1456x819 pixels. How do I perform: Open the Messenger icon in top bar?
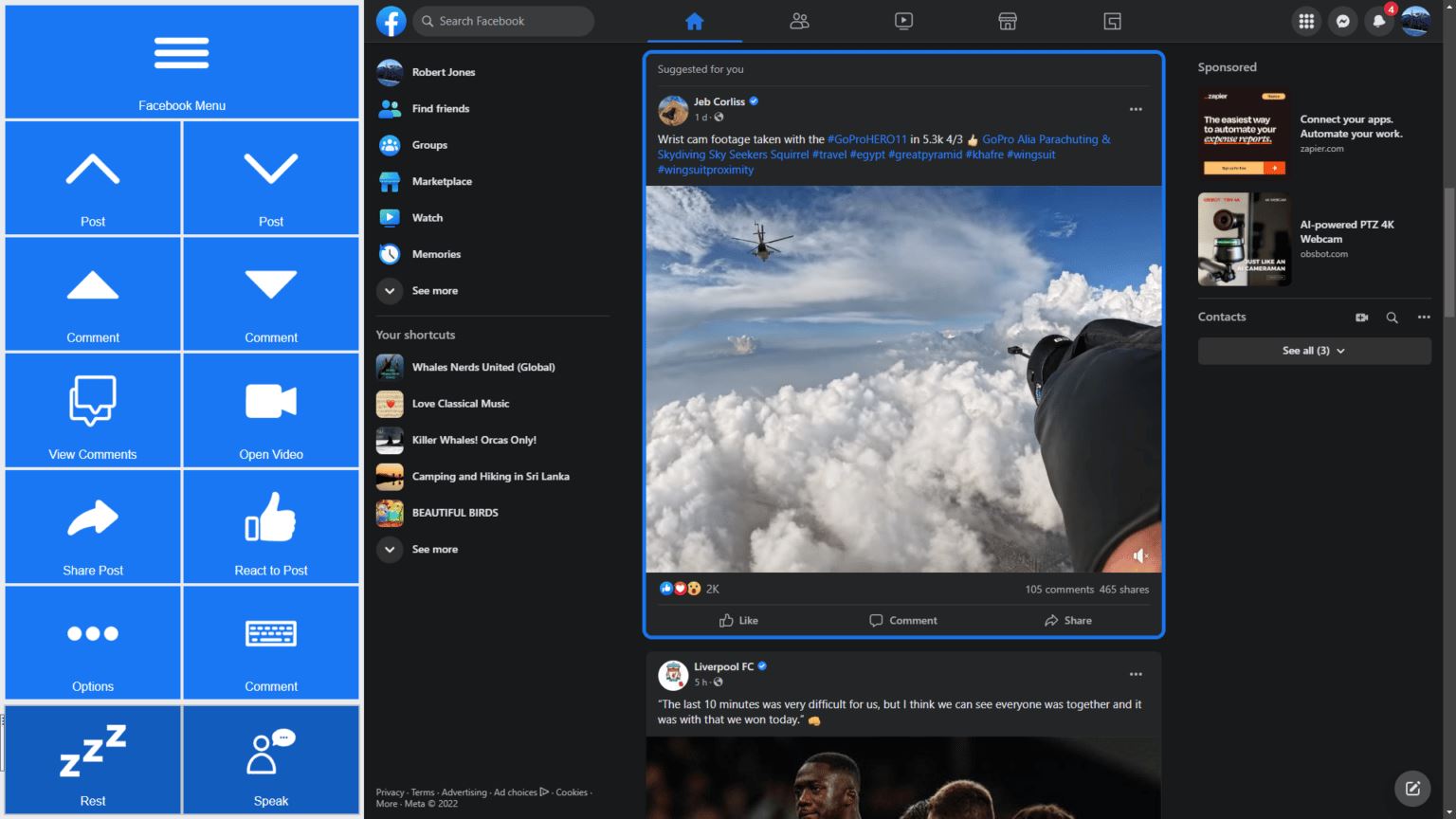[x=1342, y=21]
